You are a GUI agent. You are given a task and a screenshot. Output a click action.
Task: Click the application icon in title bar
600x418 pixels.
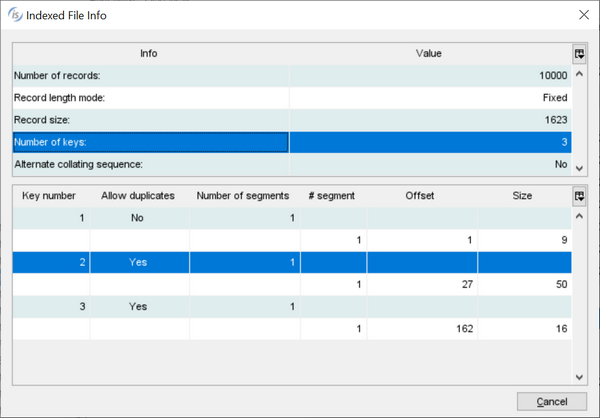14,15
